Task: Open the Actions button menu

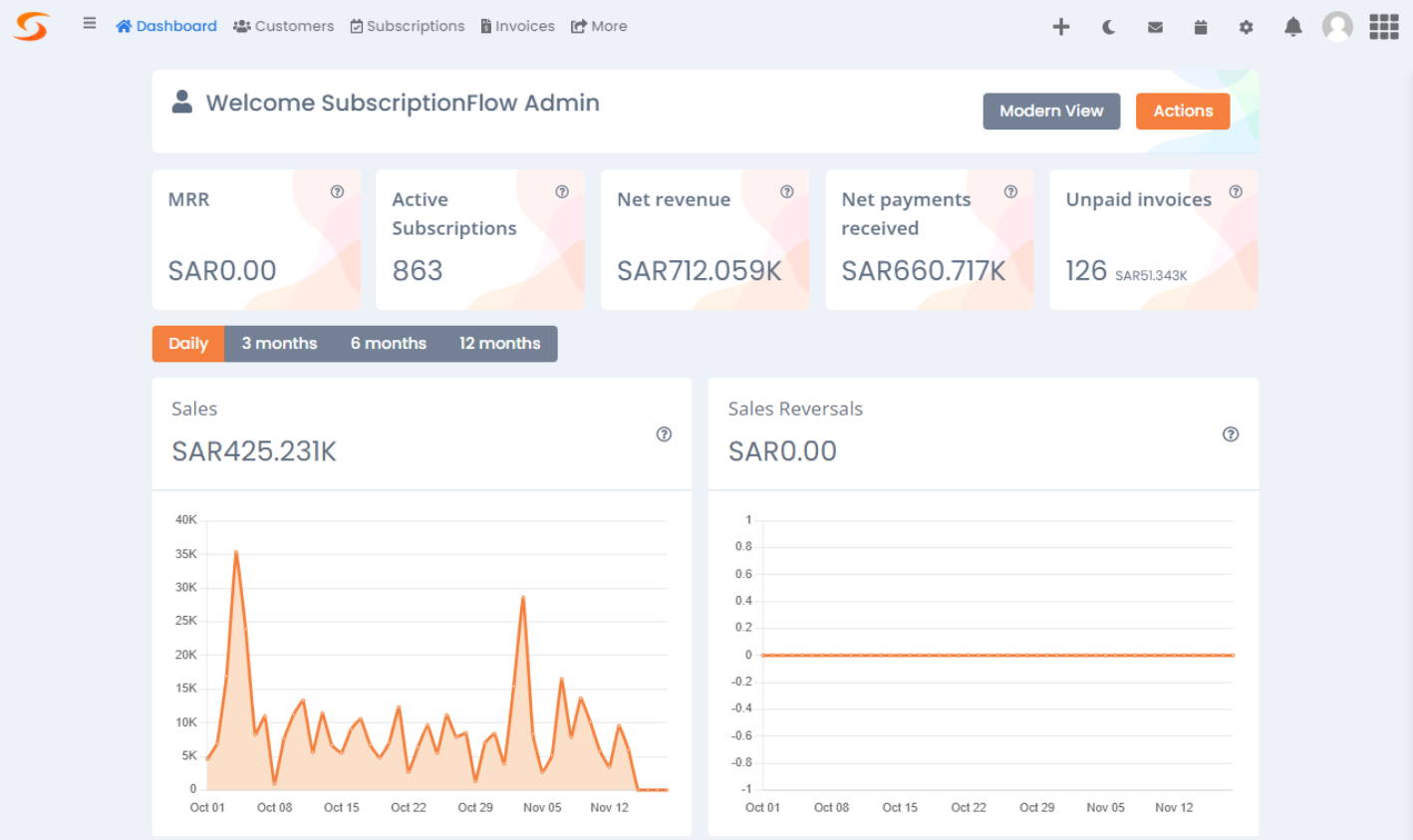Action: pos(1183,112)
